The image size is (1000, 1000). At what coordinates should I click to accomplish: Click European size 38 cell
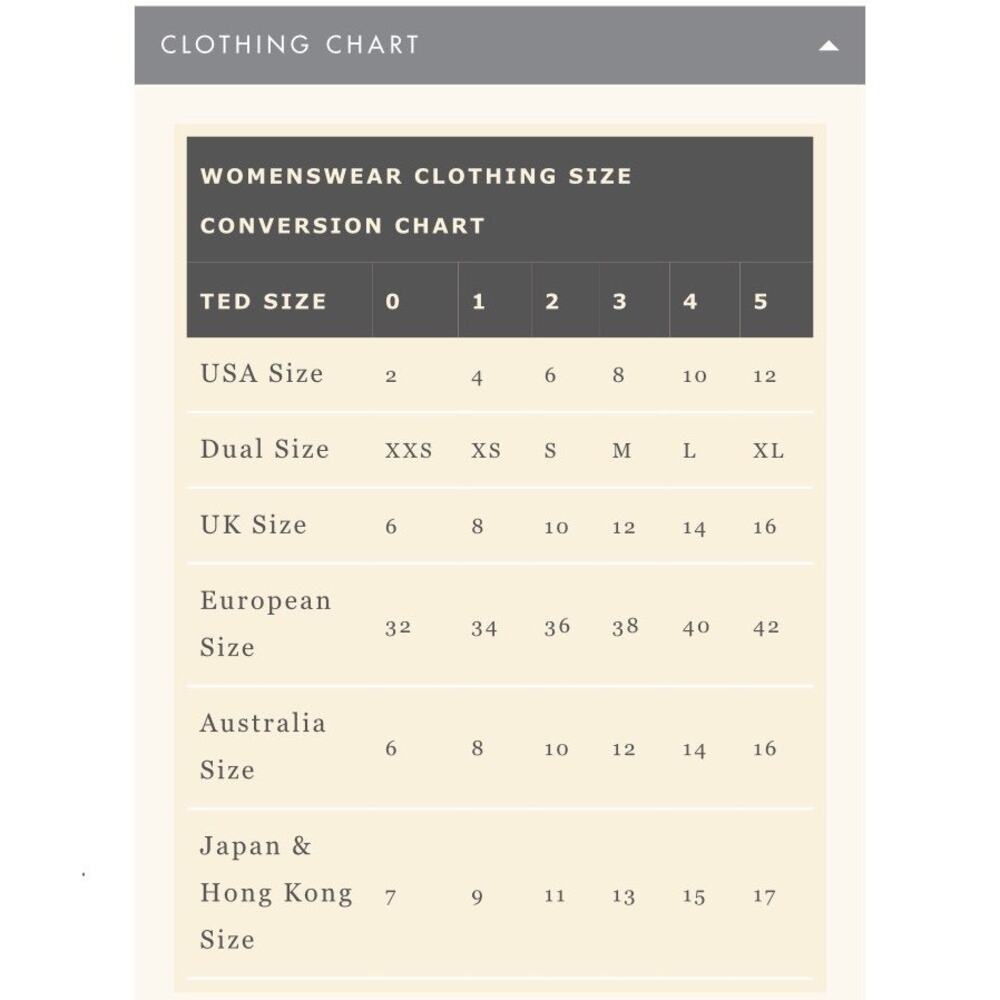click(x=625, y=627)
